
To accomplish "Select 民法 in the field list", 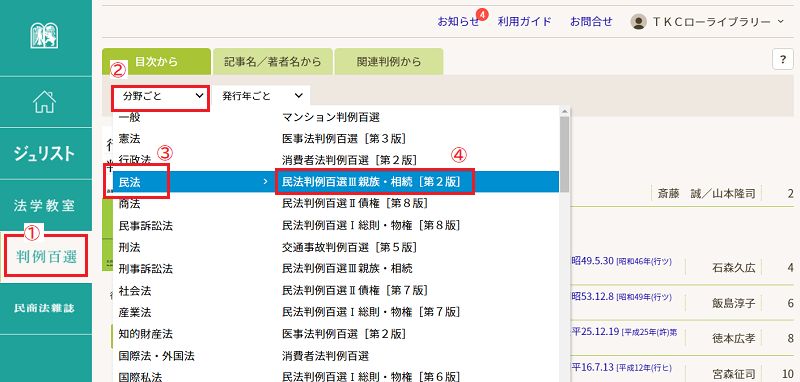I will 129,182.
